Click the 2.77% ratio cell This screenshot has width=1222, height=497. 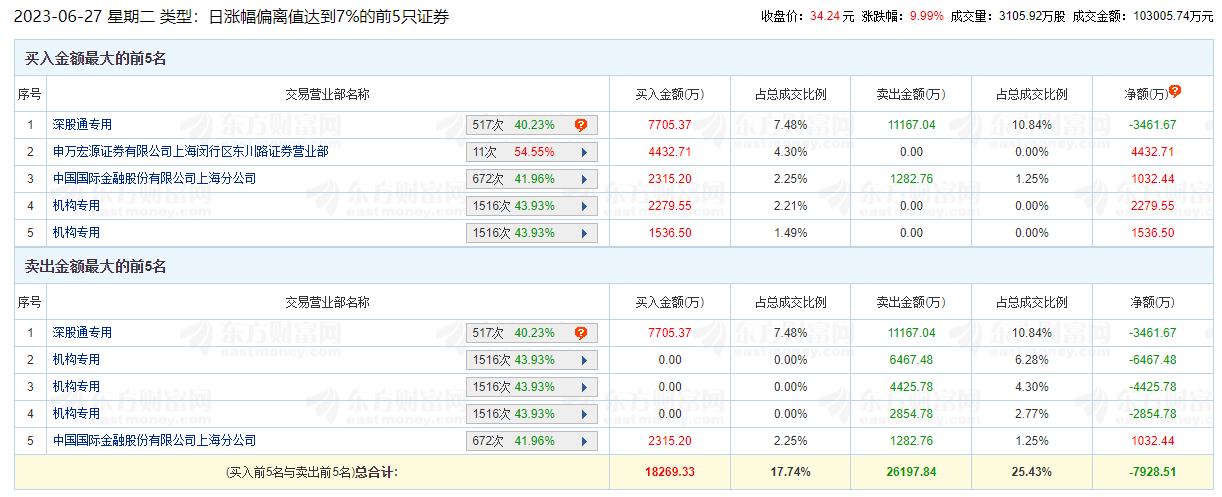(x=1031, y=414)
